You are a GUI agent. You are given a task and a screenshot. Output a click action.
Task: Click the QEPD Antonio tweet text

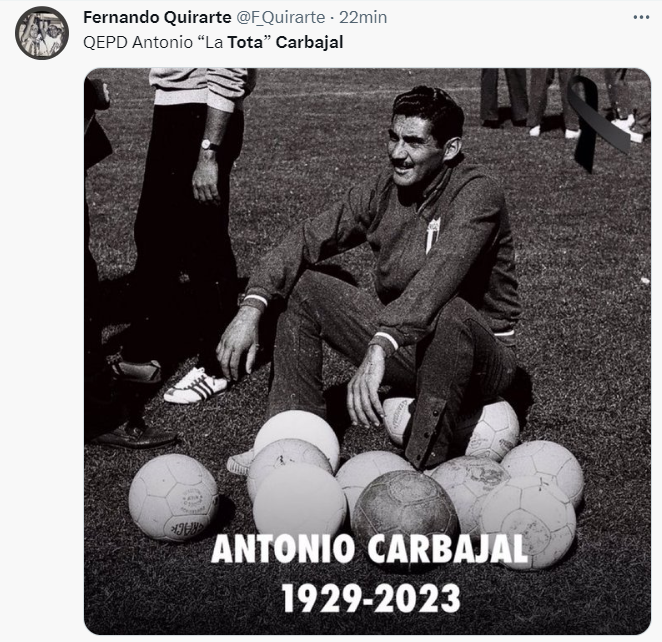(213, 42)
